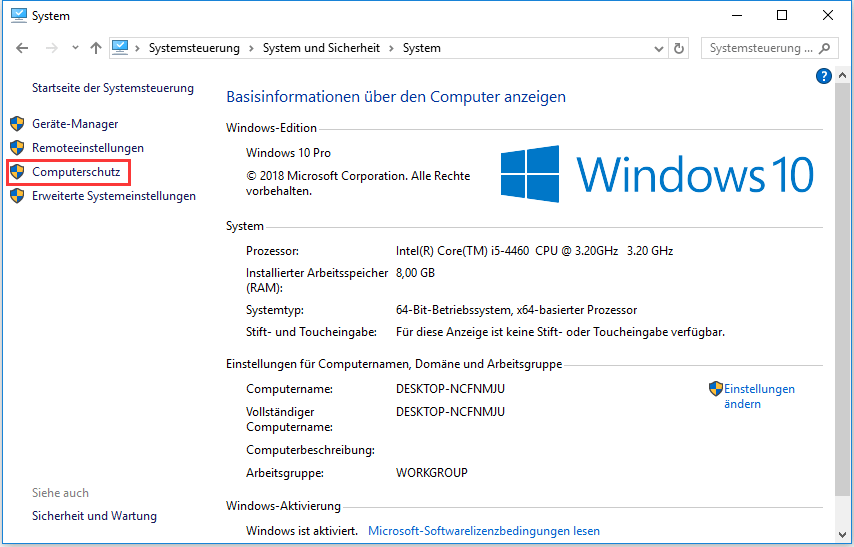854x547 pixels.
Task: Open help with blue question mark
Action: point(824,76)
